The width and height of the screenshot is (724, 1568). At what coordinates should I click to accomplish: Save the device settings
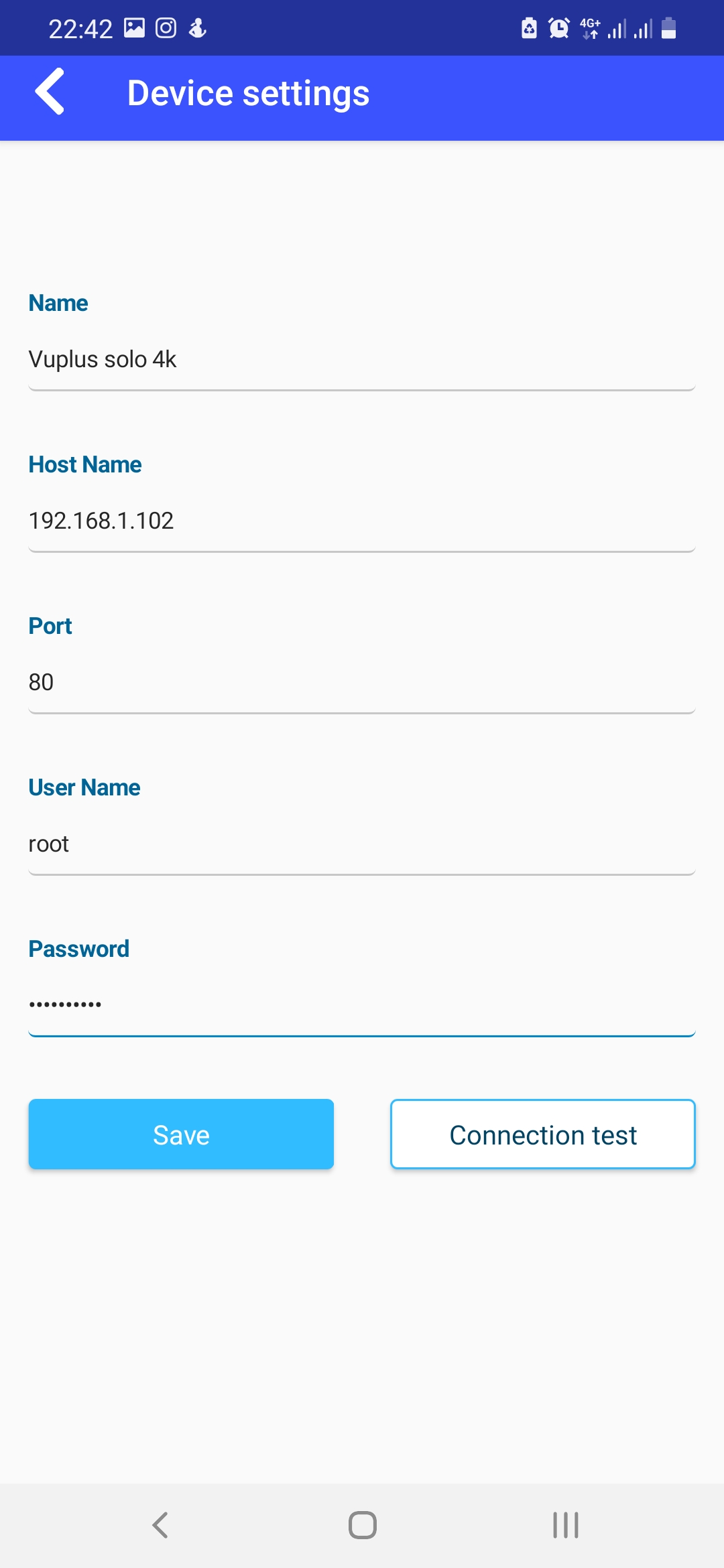click(x=181, y=1134)
